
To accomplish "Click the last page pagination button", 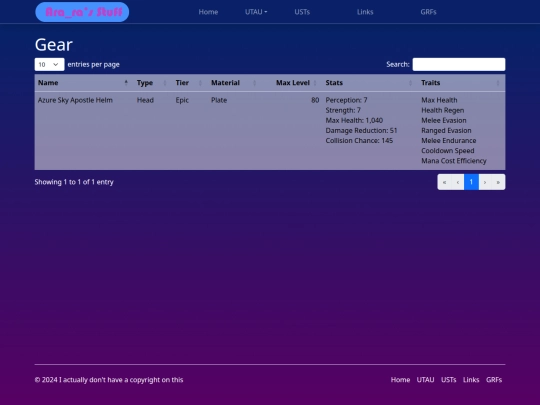I will pos(498,182).
